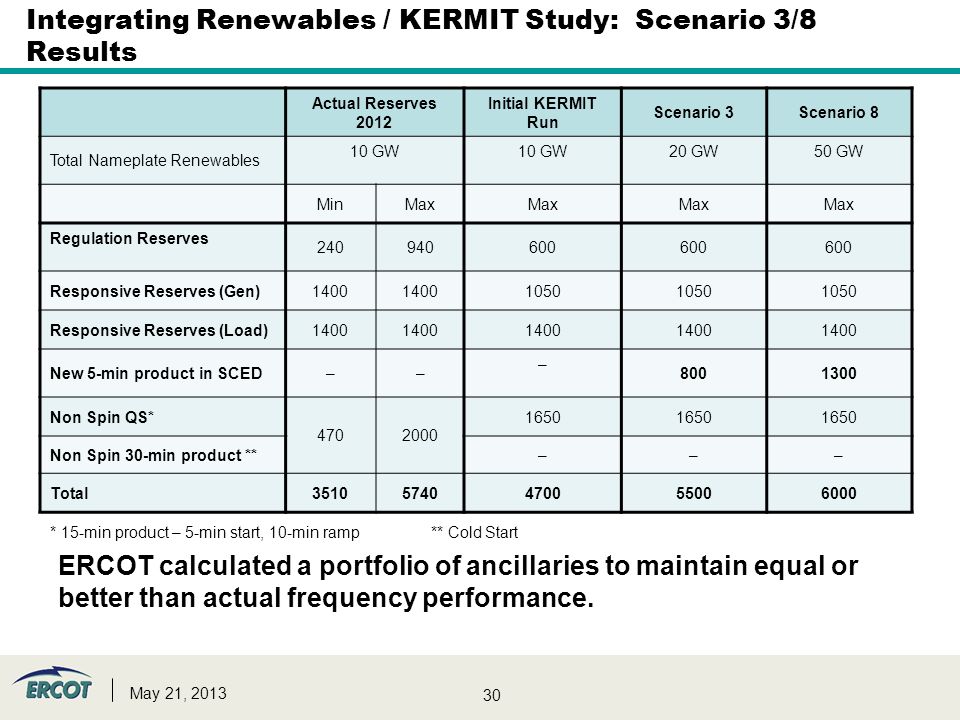Select the bold '800' value in Scenario 3
The width and height of the screenshot is (960, 720).
pos(694,373)
